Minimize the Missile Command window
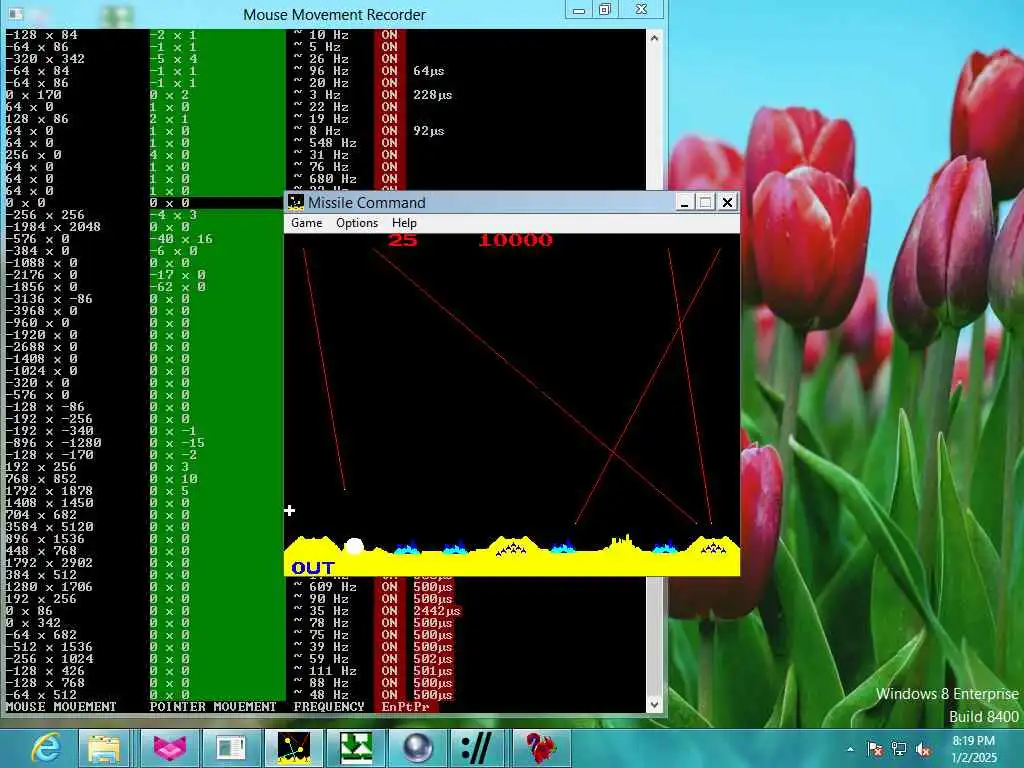1024x768 pixels. click(x=684, y=202)
